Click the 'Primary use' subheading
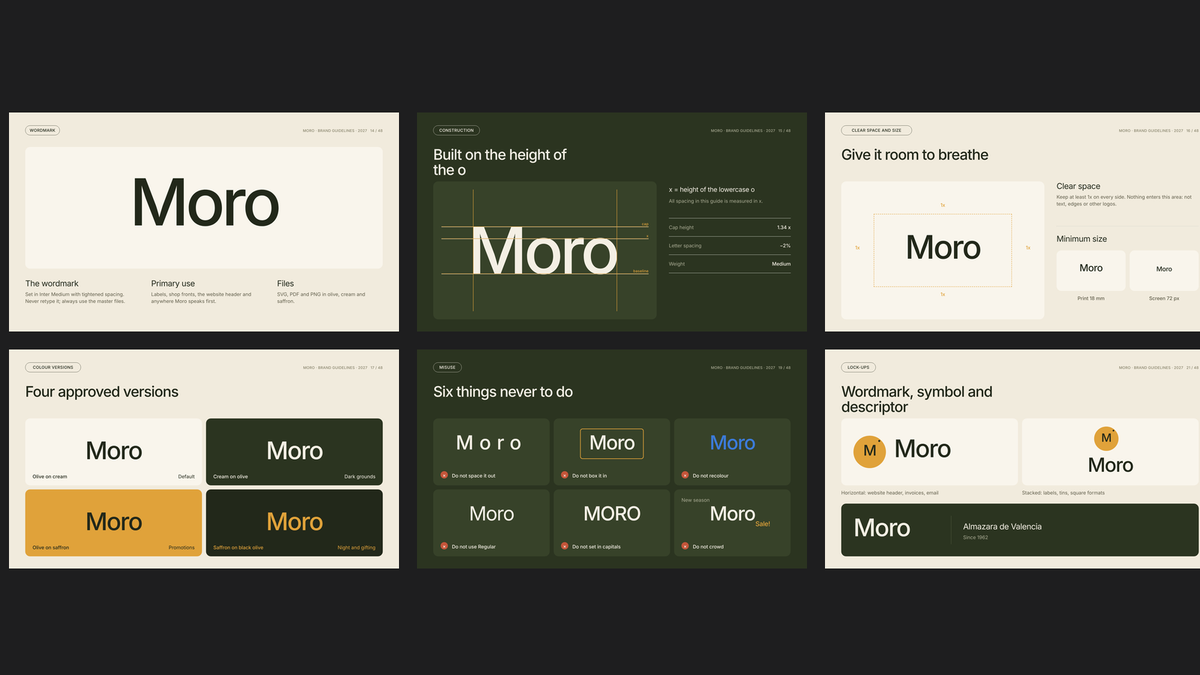 tap(173, 284)
